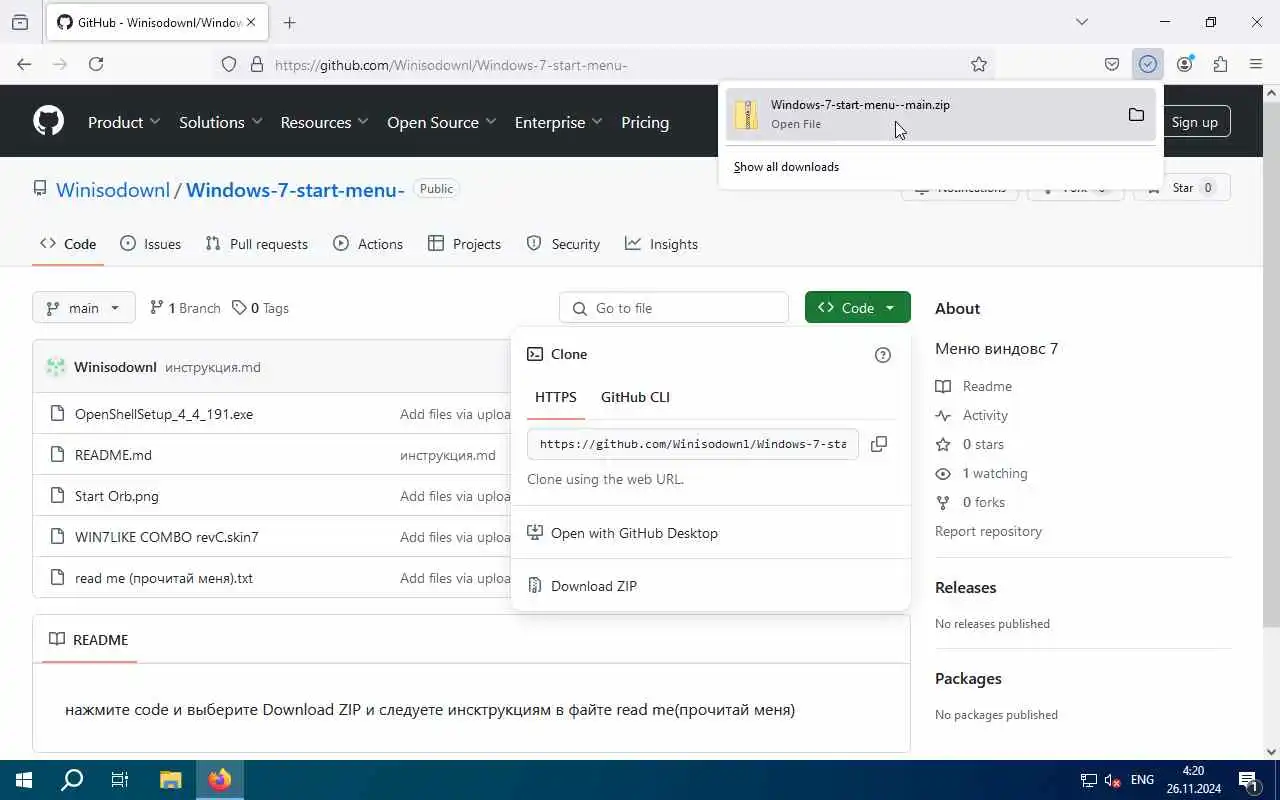Open 1 Branch link
Image resolution: width=1280 pixels, height=800 pixels.
click(x=185, y=308)
